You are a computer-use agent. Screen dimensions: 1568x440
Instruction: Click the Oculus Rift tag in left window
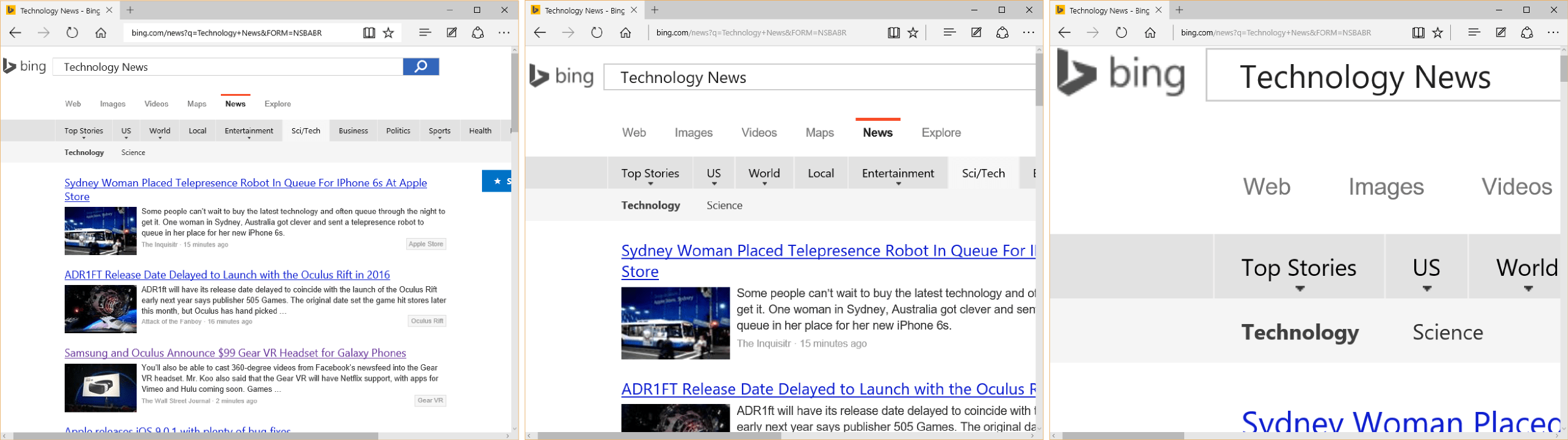427,321
